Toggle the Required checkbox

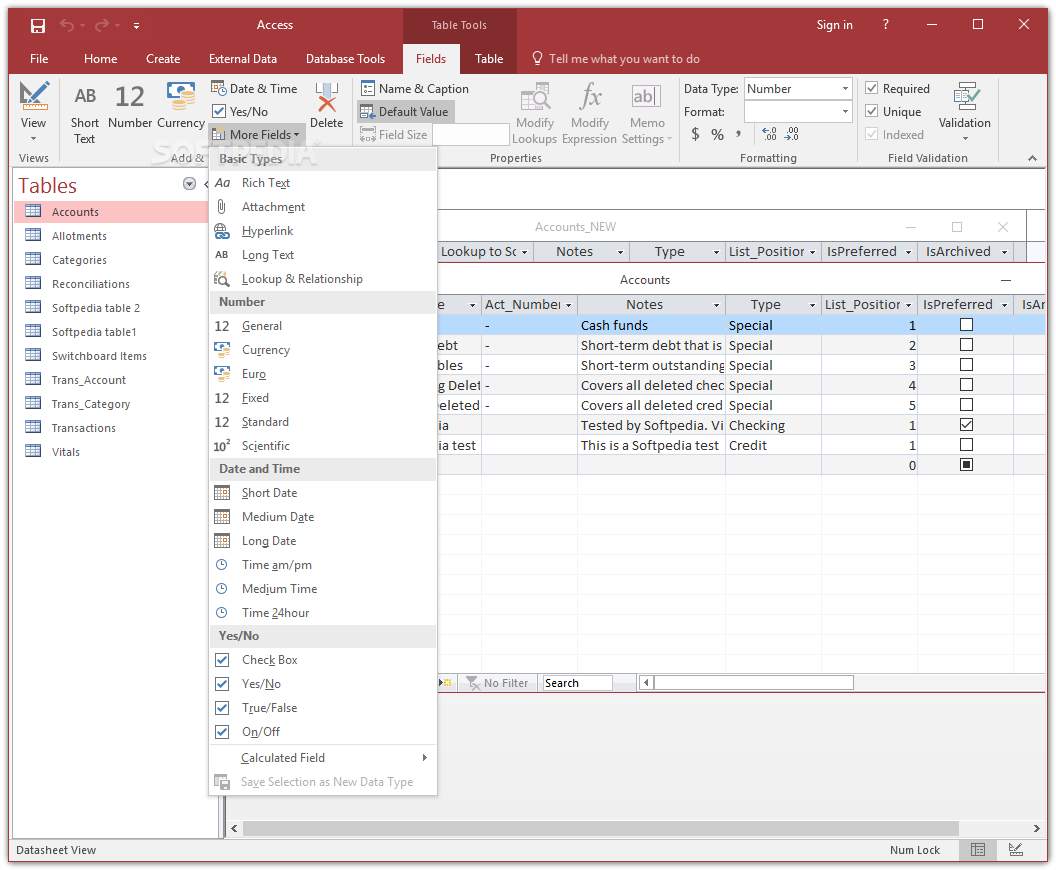(871, 88)
